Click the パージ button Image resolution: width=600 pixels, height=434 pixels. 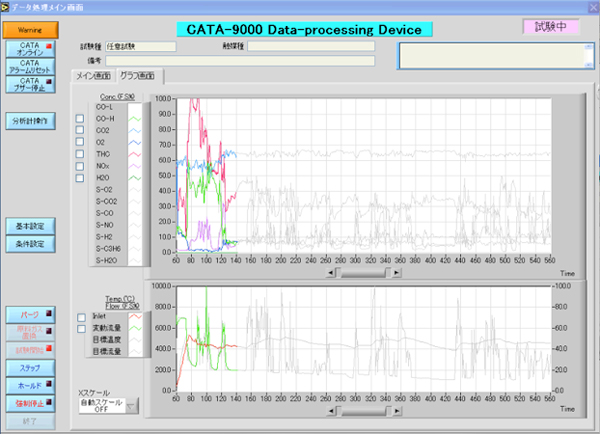(31, 315)
